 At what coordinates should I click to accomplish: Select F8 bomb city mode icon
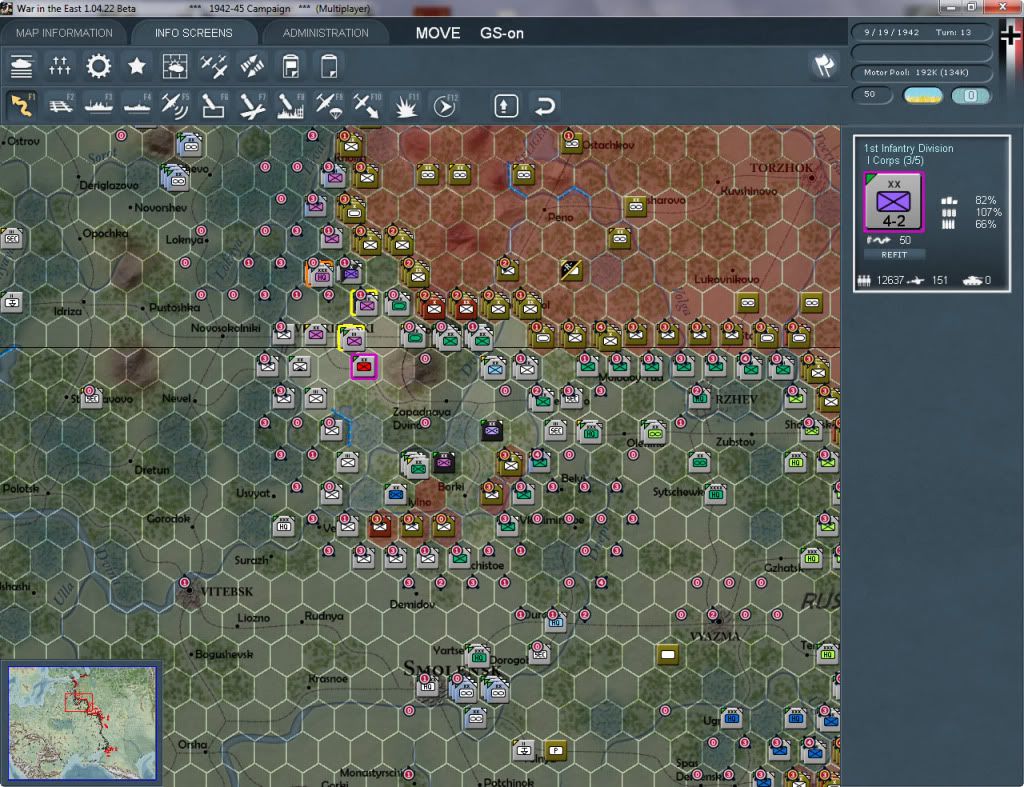click(291, 105)
